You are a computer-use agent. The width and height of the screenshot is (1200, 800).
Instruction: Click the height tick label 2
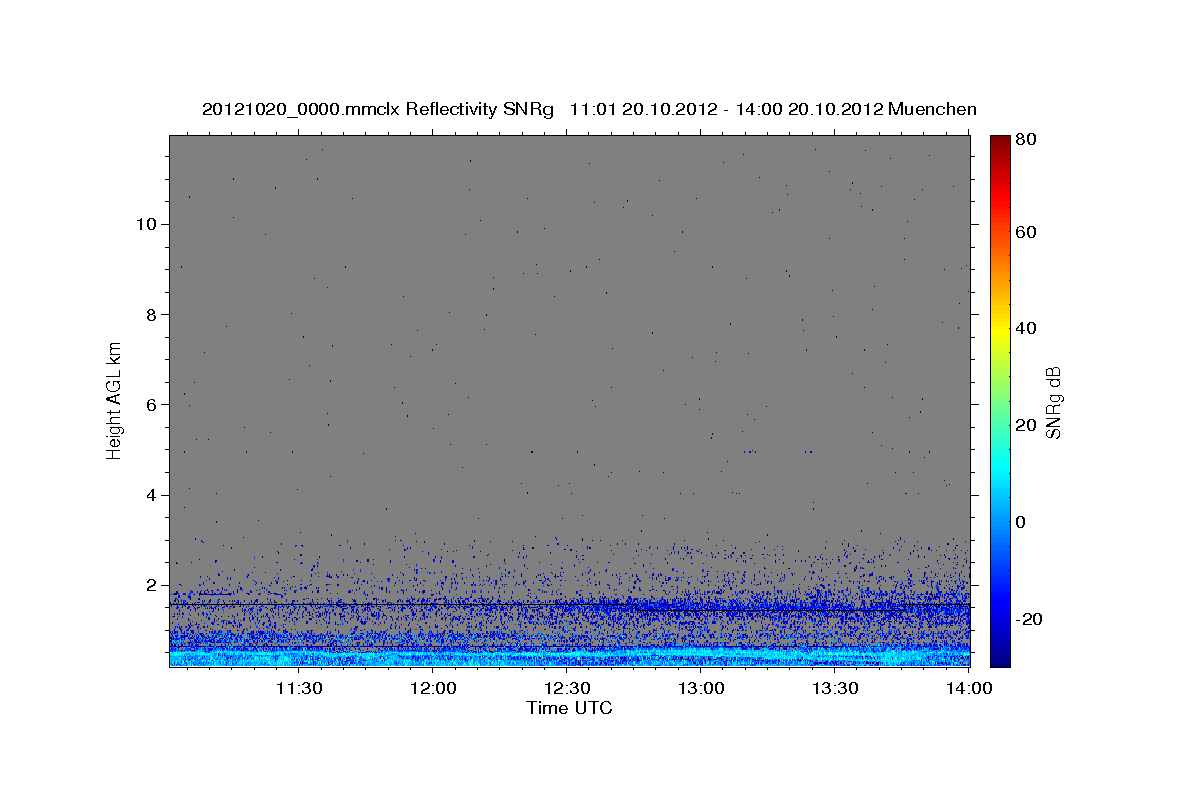151,585
